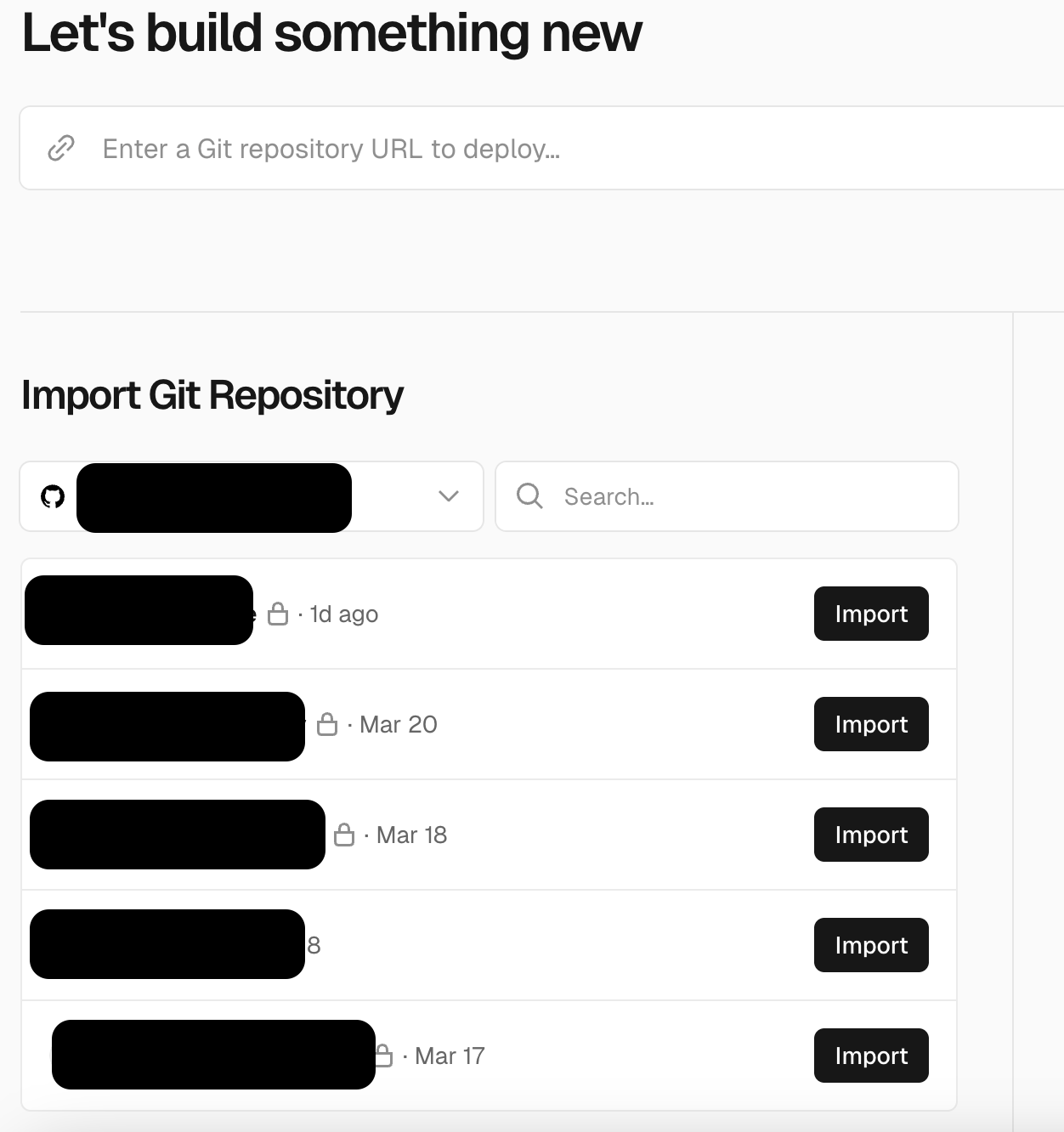Click the magnifying glass search icon
This screenshot has width=1064, height=1132.
pos(529,496)
